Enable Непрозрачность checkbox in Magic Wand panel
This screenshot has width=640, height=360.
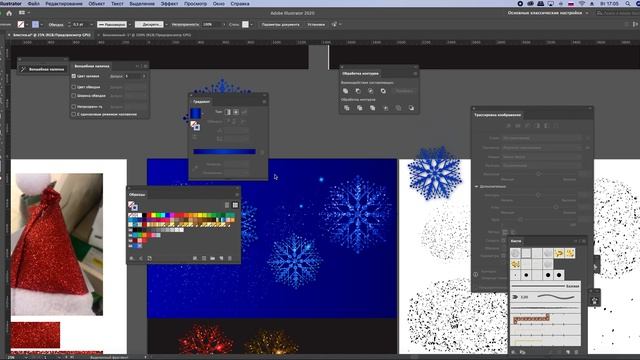(74, 107)
